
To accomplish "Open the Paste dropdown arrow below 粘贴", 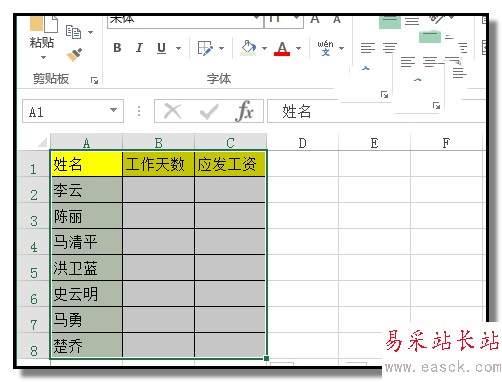I will (x=43, y=57).
